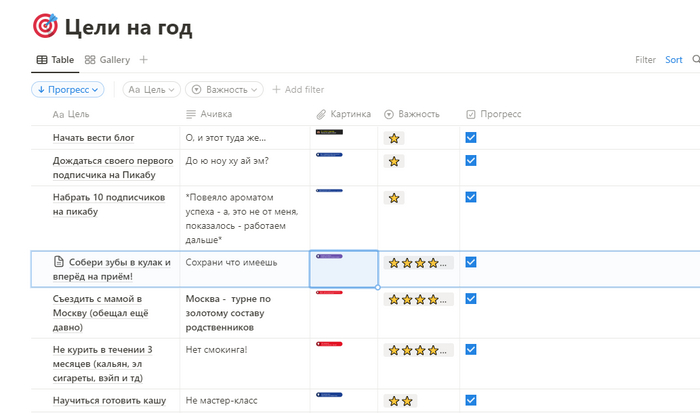Image resolution: width=700 pixels, height=413 pixels.
Task: Toggle progress checkbox for 'Не курить' row
Action: 471,349
